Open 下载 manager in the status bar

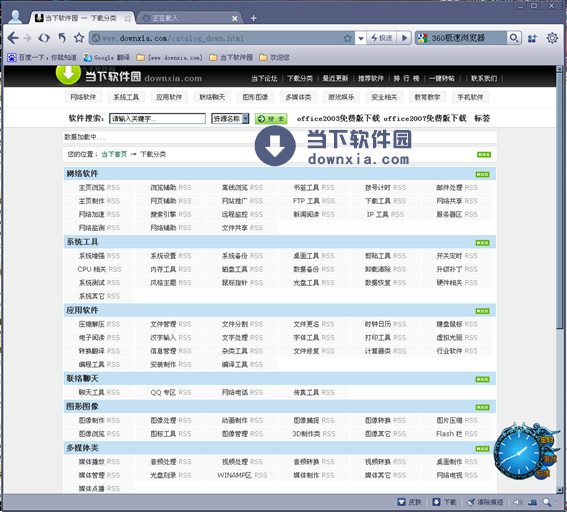point(445,502)
